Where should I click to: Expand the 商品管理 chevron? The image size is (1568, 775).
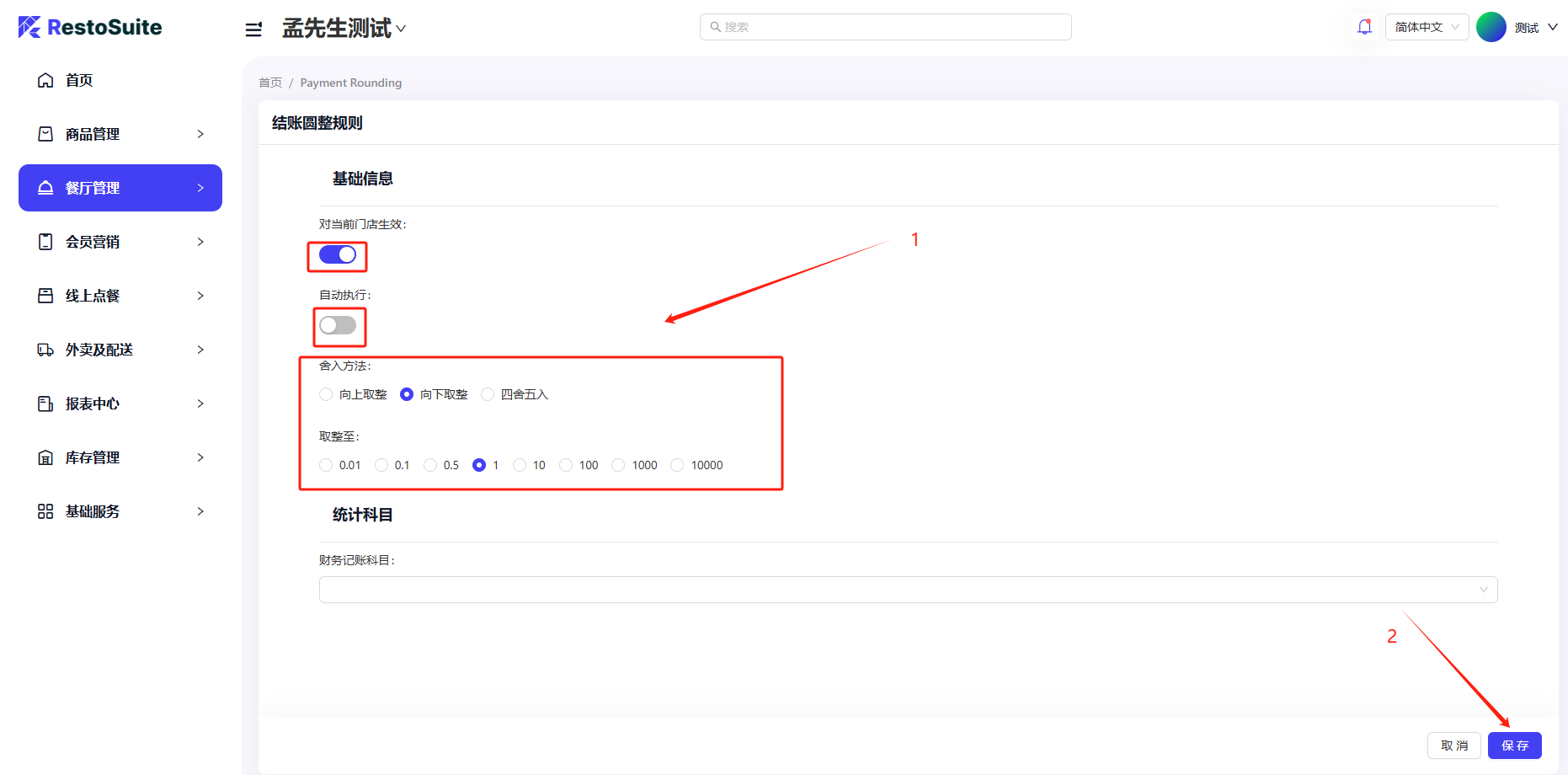click(200, 134)
